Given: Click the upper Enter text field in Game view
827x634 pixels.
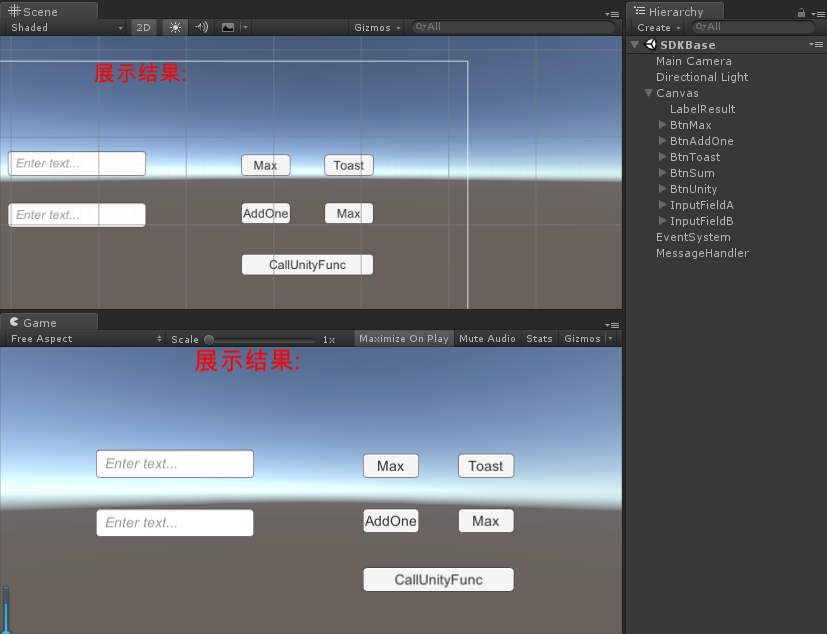Looking at the screenshot, I should click(175, 464).
